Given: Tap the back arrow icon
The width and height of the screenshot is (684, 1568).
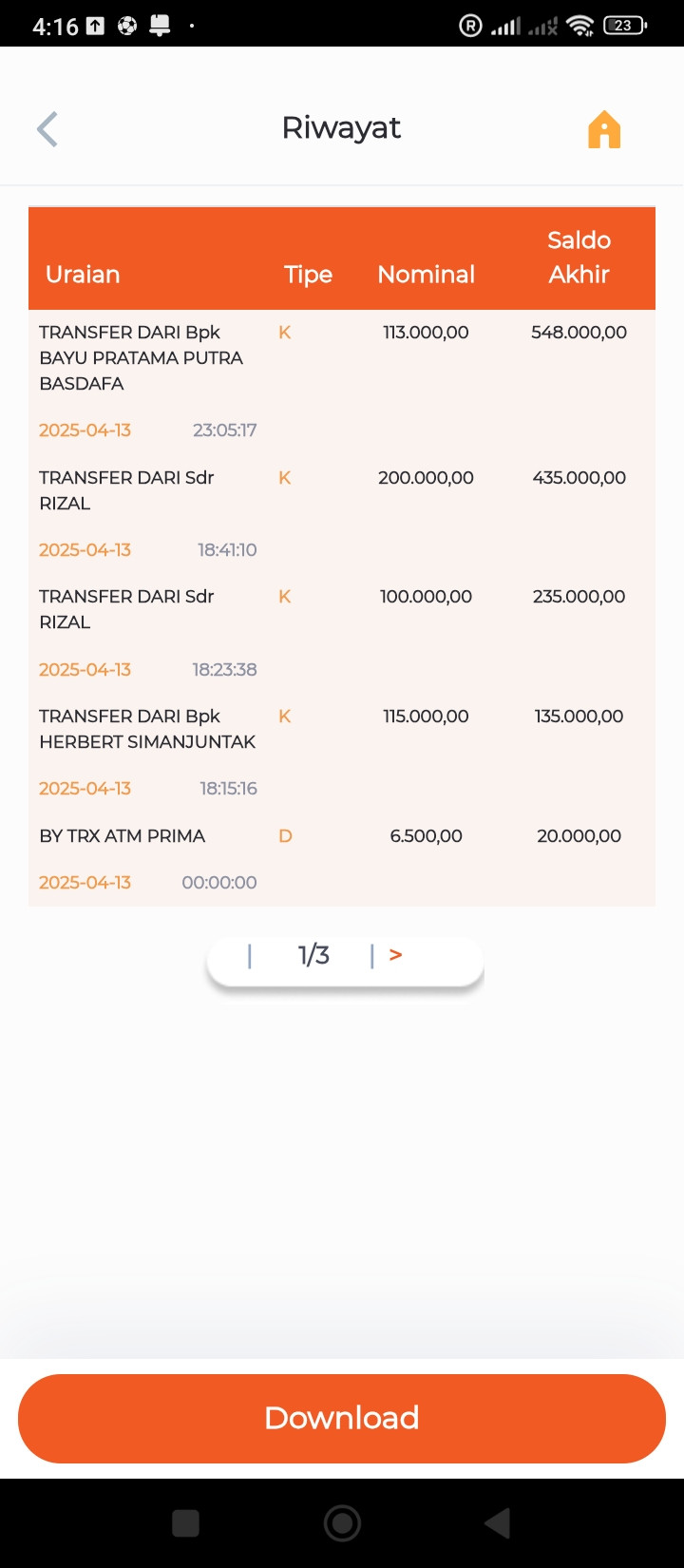Looking at the screenshot, I should point(47,129).
